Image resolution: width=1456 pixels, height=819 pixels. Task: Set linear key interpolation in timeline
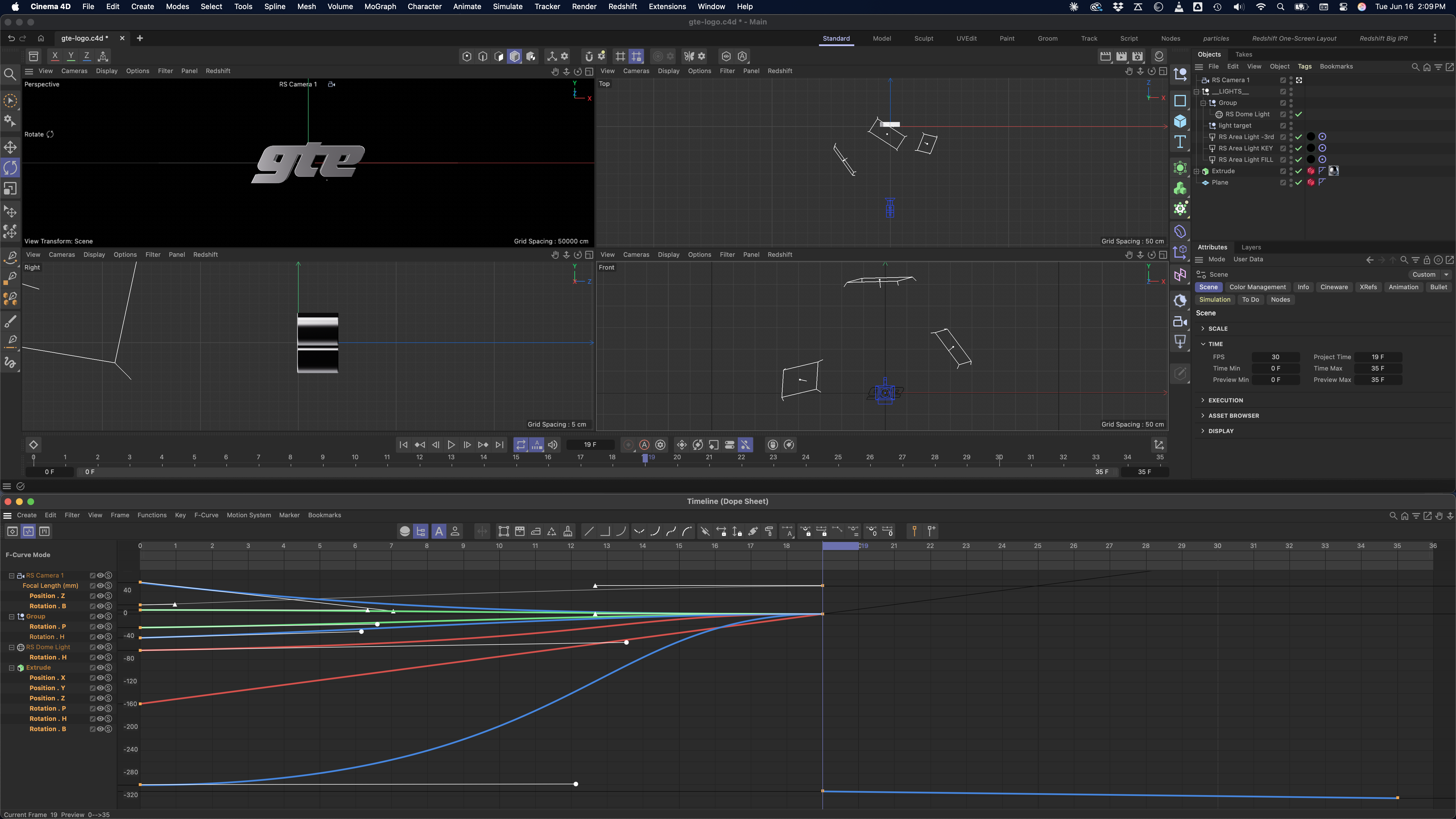[589, 531]
